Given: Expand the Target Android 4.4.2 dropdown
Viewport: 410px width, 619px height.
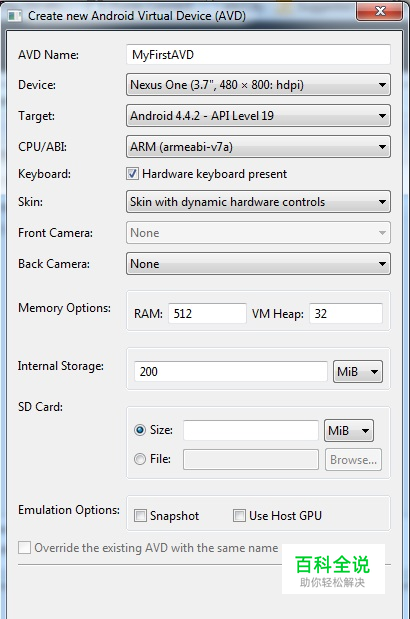Looking at the screenshot, I should point(258,116).
